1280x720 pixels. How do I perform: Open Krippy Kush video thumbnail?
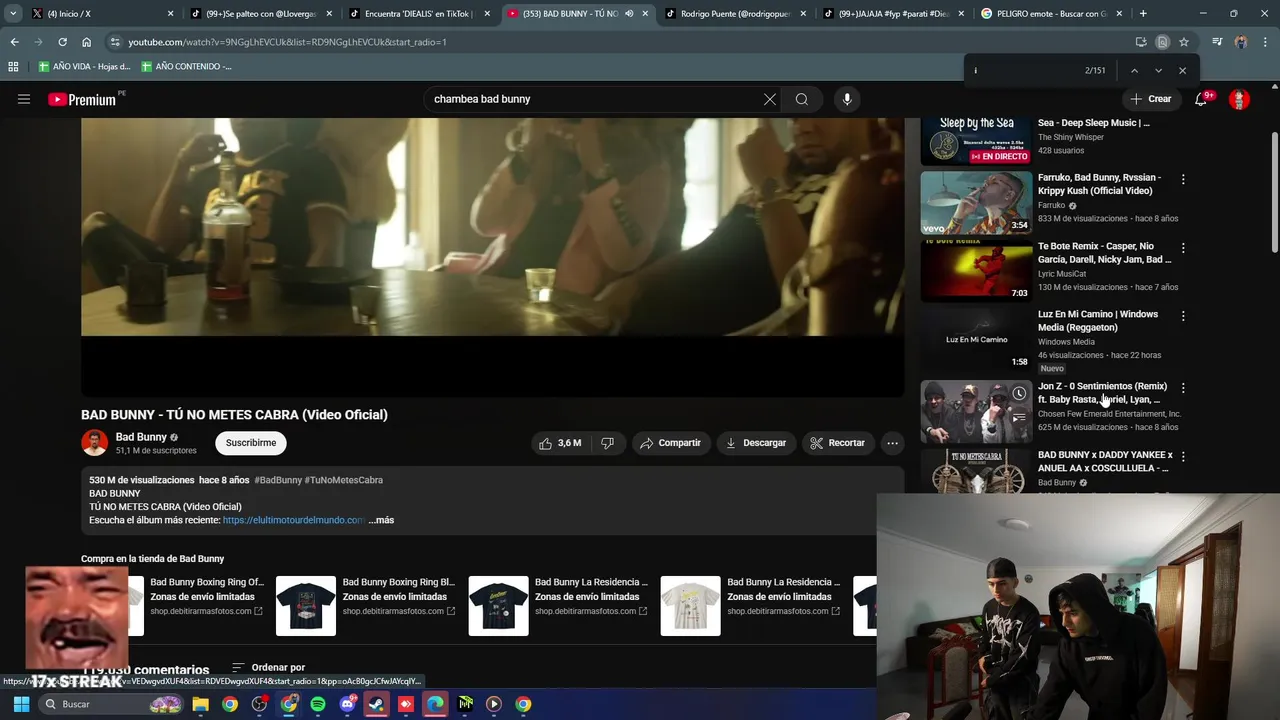(976, 202)
